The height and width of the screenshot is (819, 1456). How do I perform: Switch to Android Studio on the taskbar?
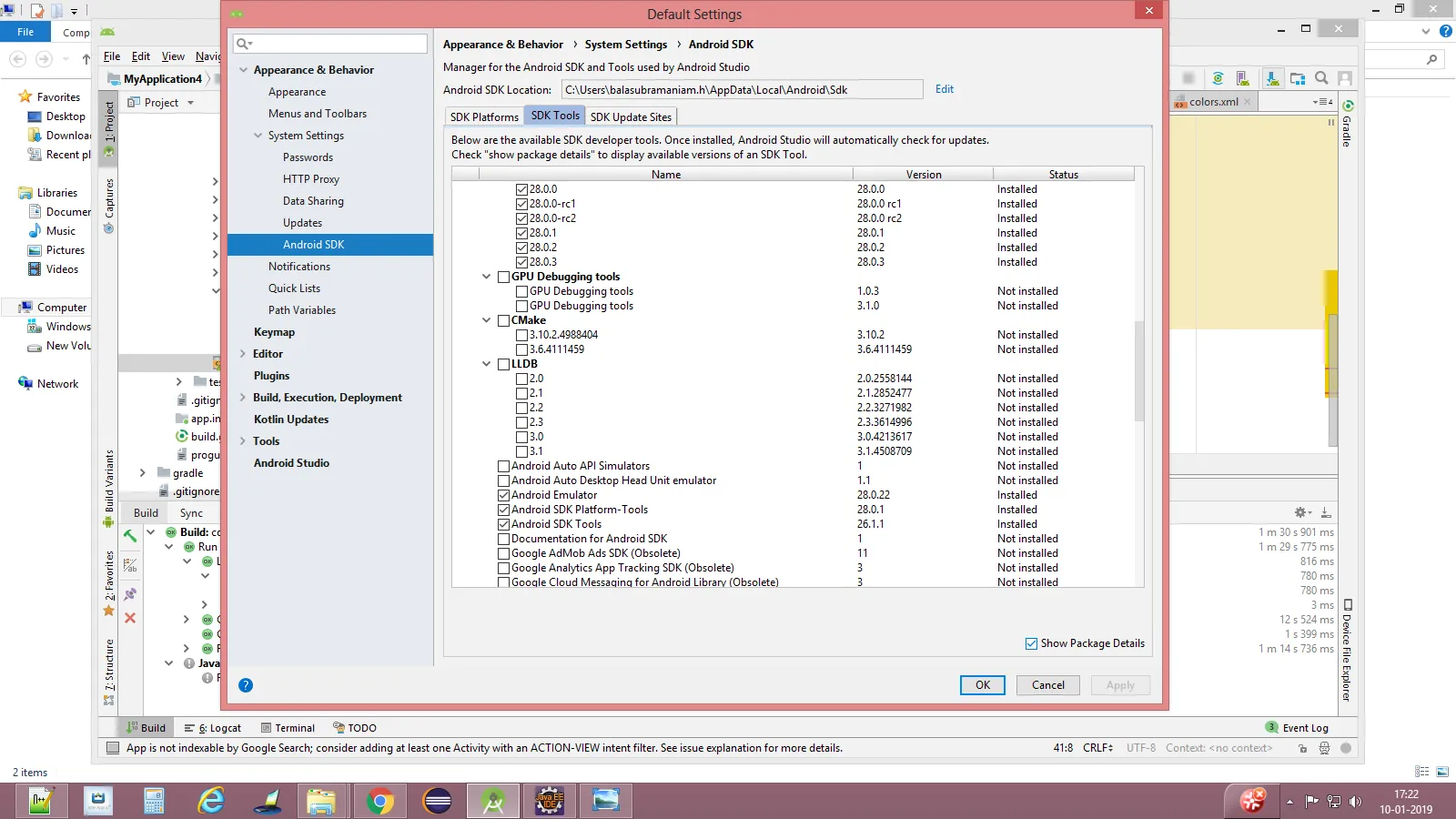point(493,801)
